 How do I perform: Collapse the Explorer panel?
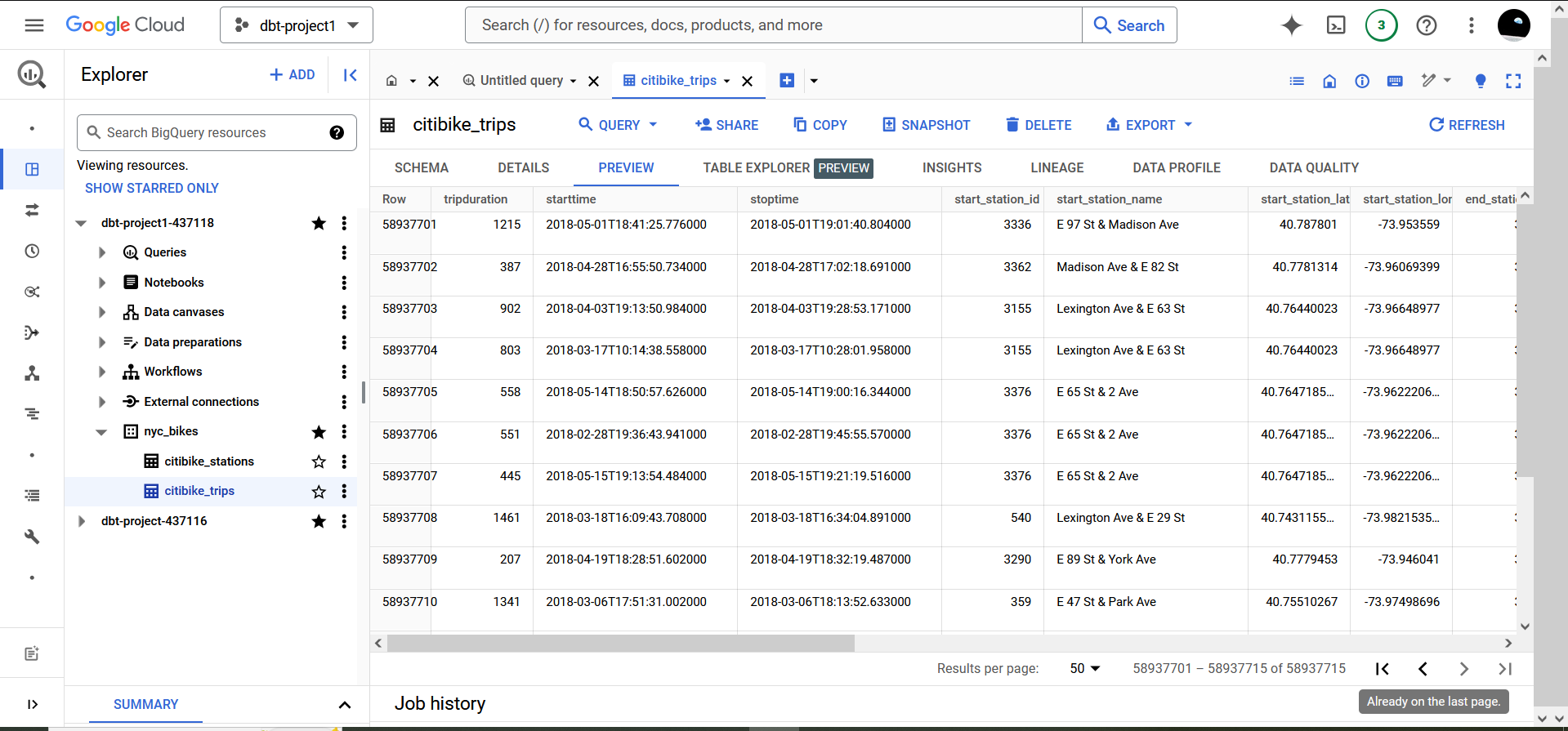tap(350, 75)
